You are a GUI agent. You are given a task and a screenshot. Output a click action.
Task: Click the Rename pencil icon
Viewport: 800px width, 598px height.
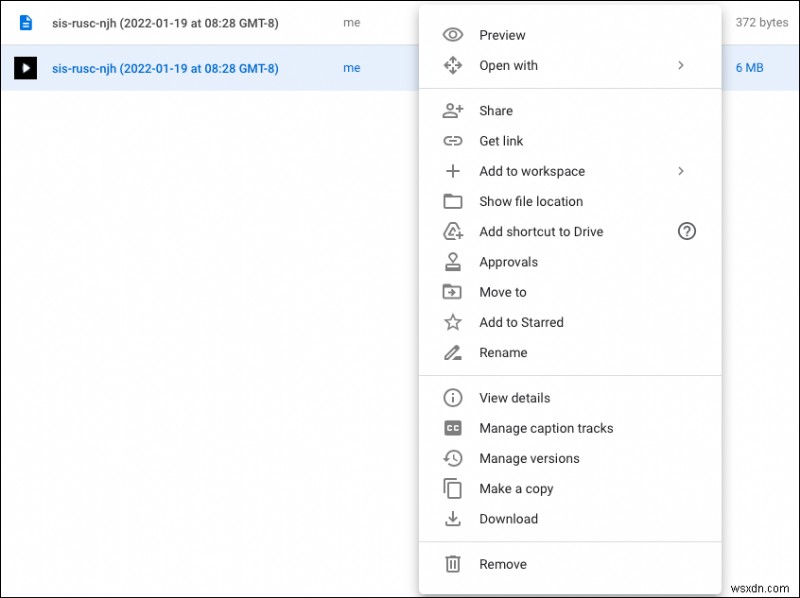[x=453, y=353]
